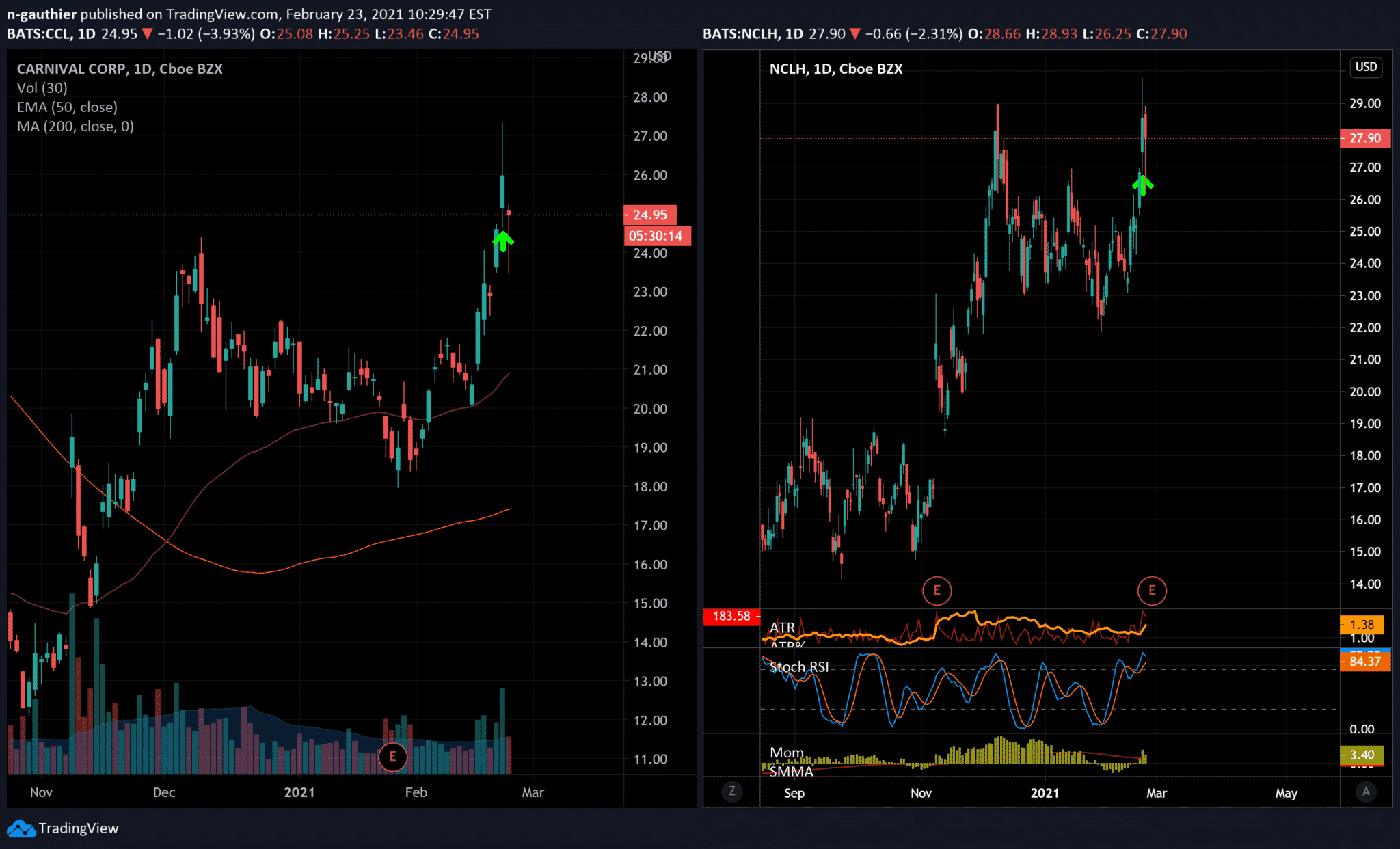The width and height of the screenshot is (1400, 849).
Task: Click the 24.95 current price label on CCL axis
Action: [650, 215]
